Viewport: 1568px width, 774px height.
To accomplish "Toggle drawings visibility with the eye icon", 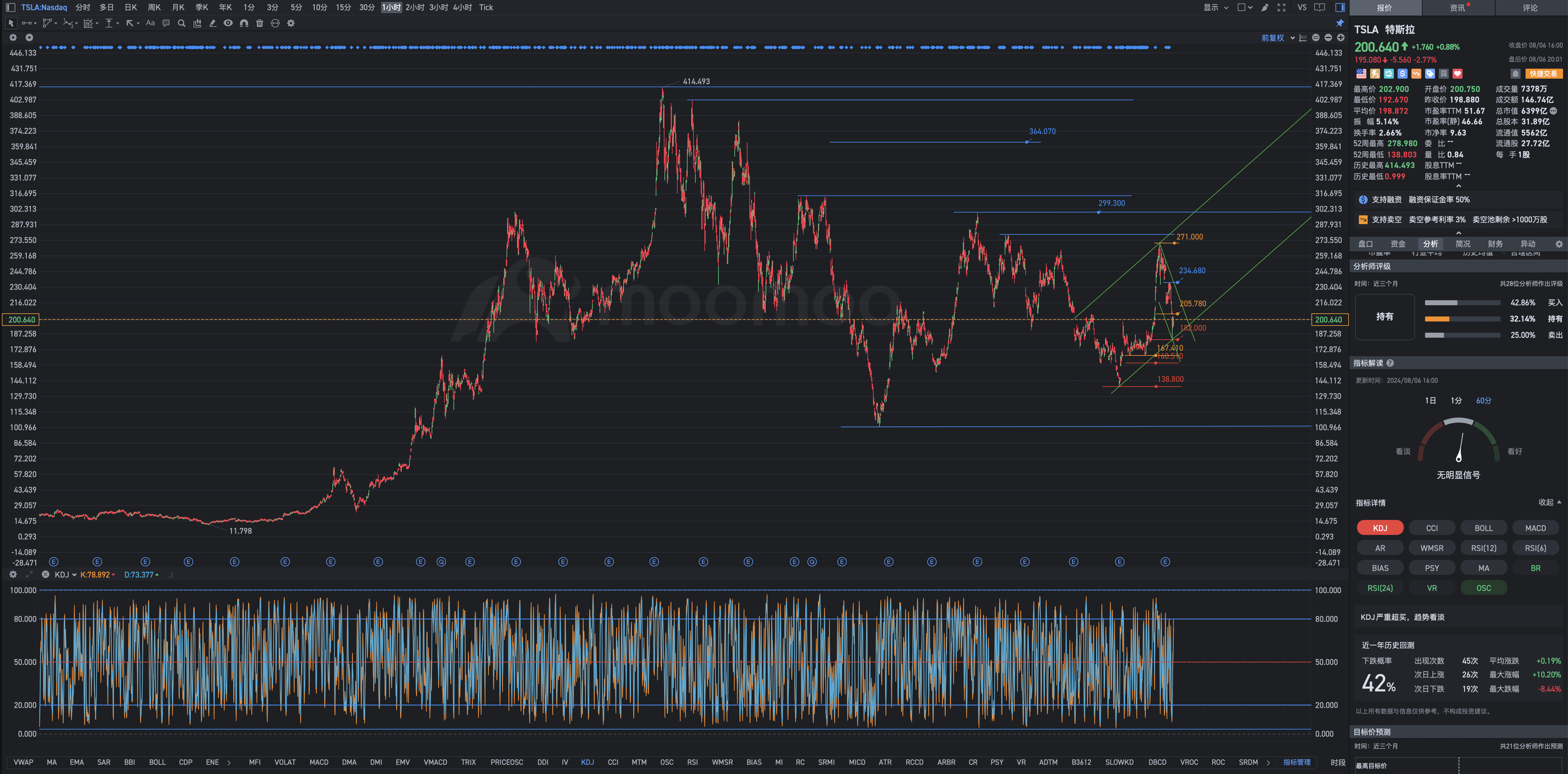I will (228, 23).
